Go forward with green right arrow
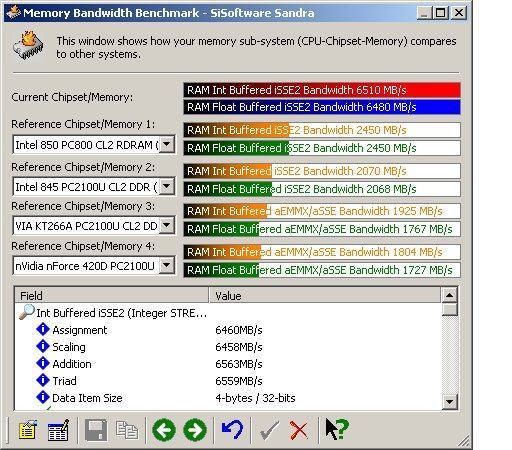This screenshot has height=450, width=512. point(195,430)
